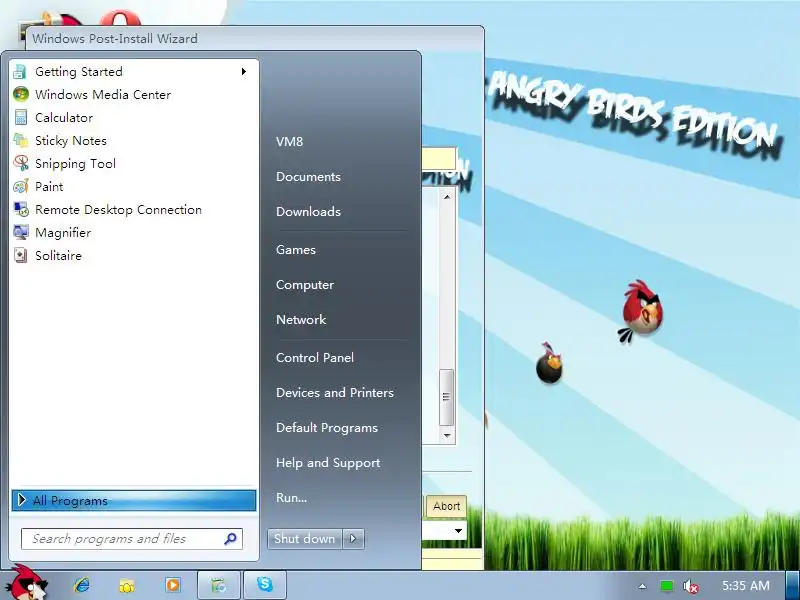Expand All Programs list
The width and height of the screenshot is (800, 600).
134,501
